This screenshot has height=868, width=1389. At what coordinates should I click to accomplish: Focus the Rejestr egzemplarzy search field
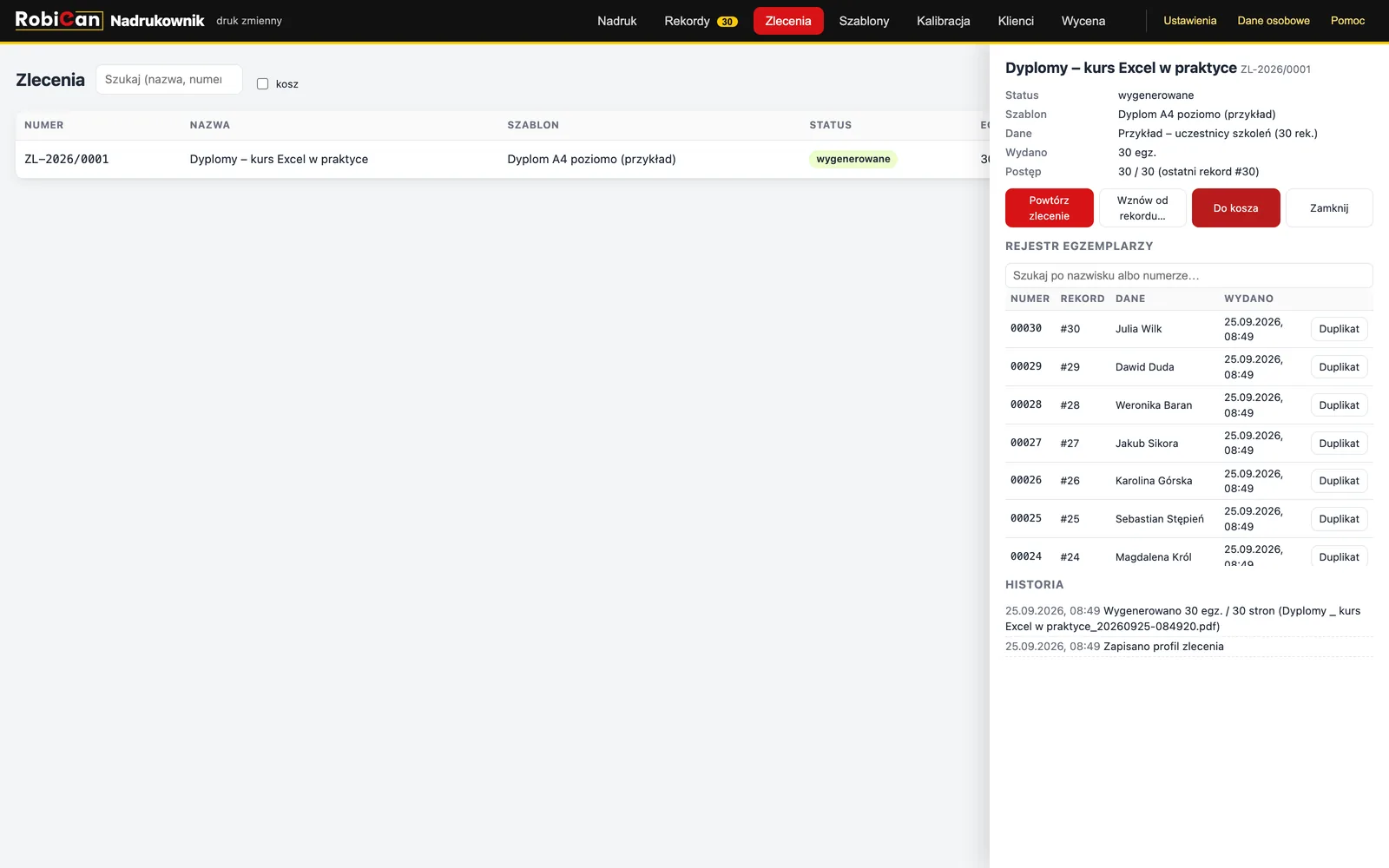click(1189, 275)
